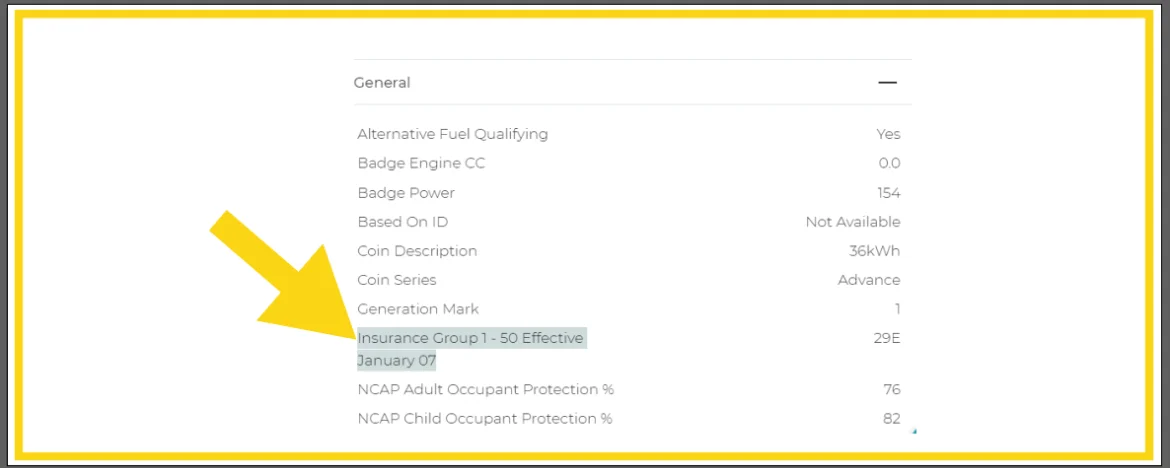Click the small blue corner triangle
1170x468 pixels.
914,431
